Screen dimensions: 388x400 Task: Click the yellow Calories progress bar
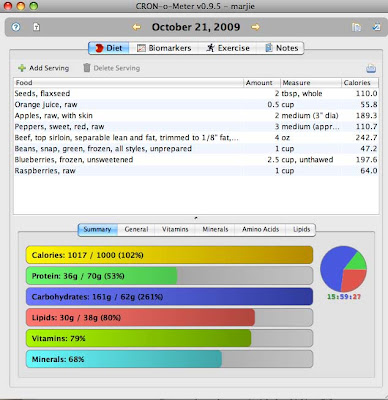[x=169, y=255]
